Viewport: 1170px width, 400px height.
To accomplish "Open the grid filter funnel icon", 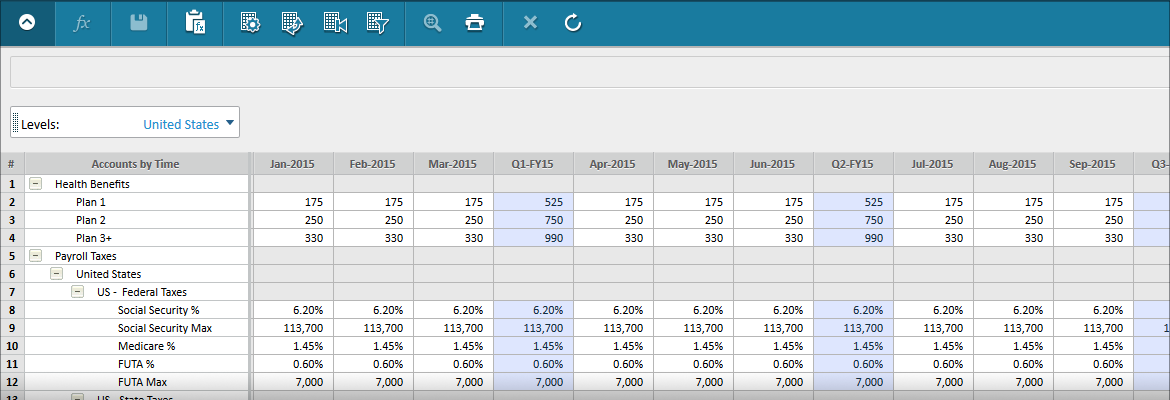I will (378, 22).
